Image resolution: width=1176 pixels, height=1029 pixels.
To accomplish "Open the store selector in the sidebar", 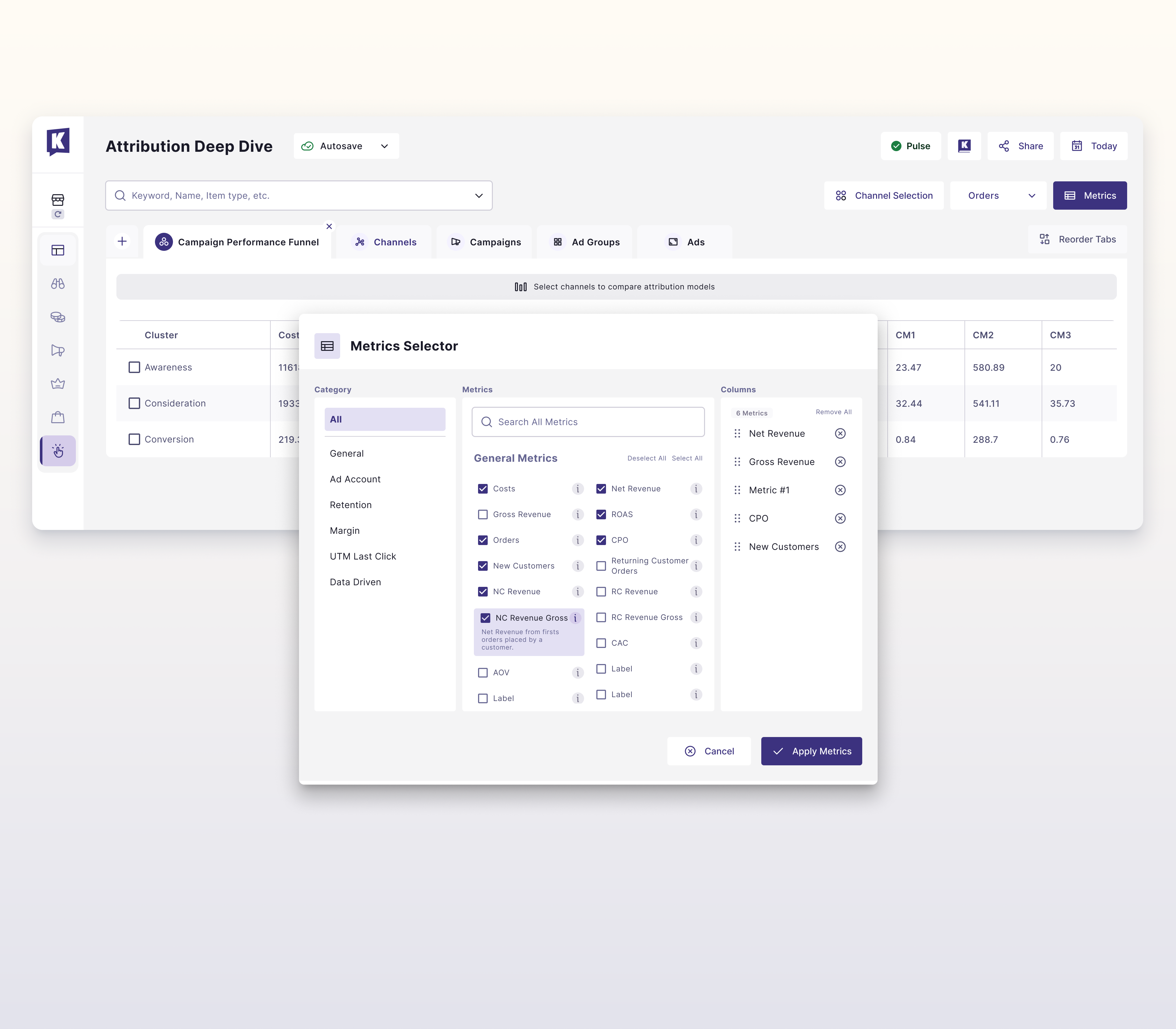I will pos(58,200).
